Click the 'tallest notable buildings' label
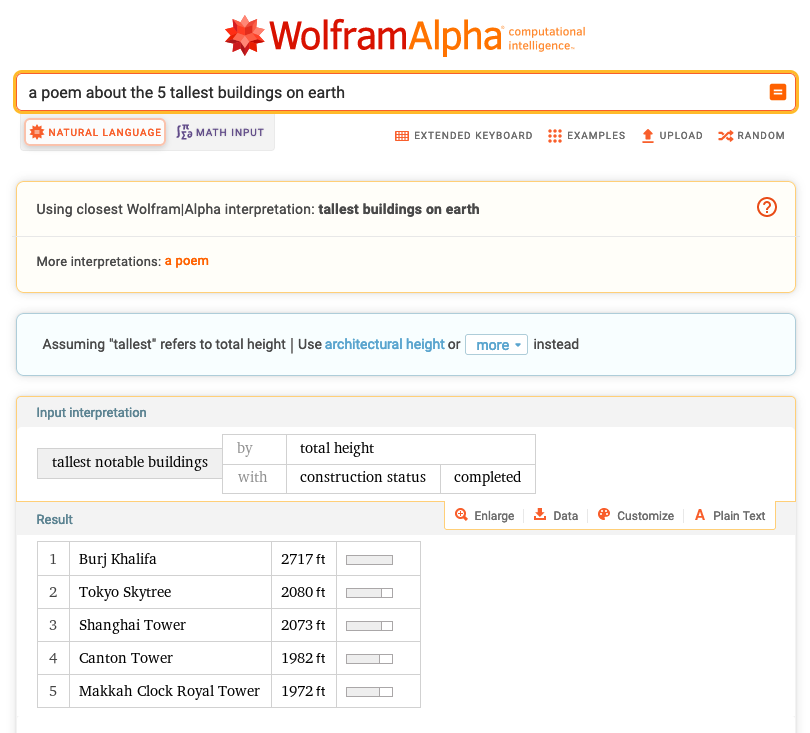810x733 pixels. [x=130, y=463]
